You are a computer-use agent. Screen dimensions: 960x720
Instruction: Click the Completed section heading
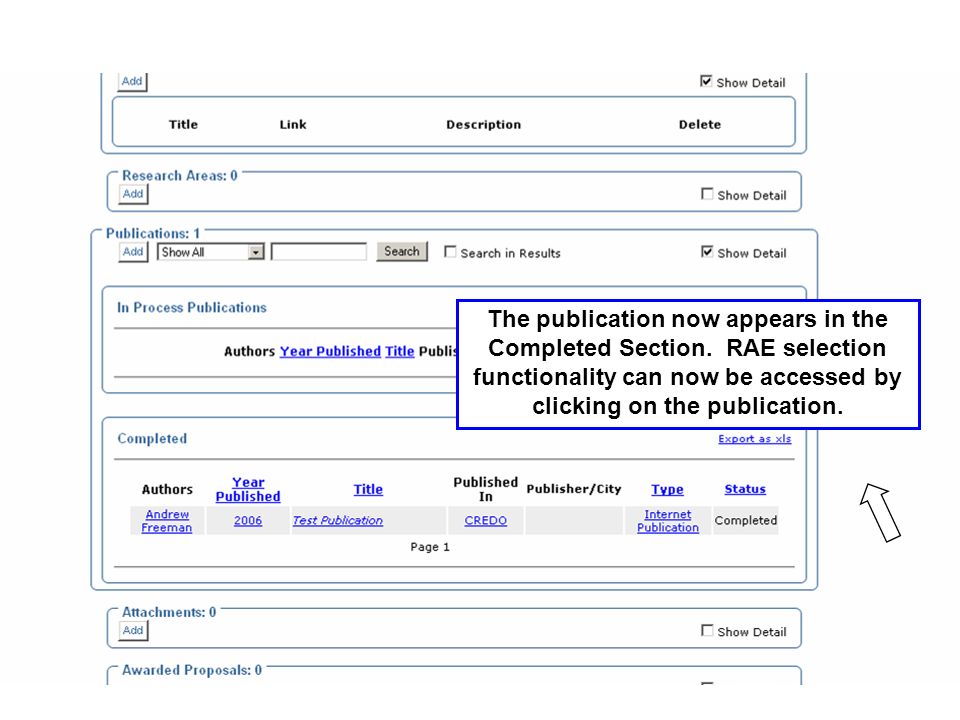(x=152, y=439)
